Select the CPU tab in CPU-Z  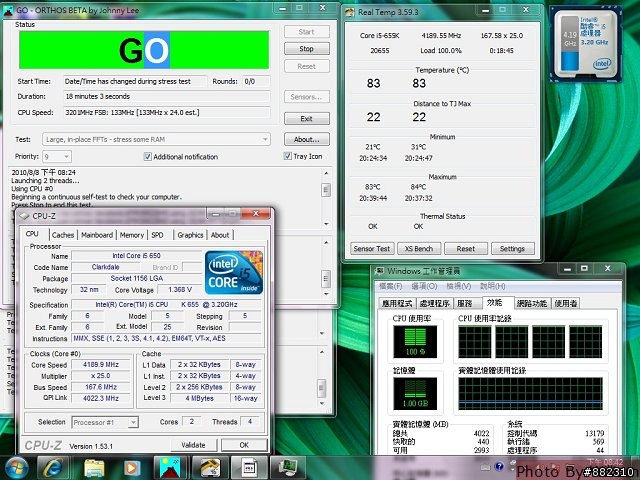[32, 234]
